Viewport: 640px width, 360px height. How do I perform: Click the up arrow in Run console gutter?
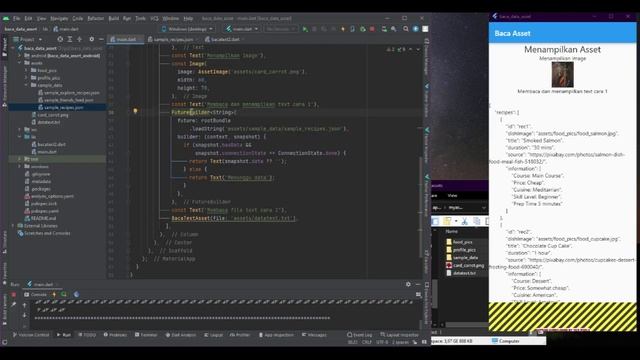[x=24, y=305]
